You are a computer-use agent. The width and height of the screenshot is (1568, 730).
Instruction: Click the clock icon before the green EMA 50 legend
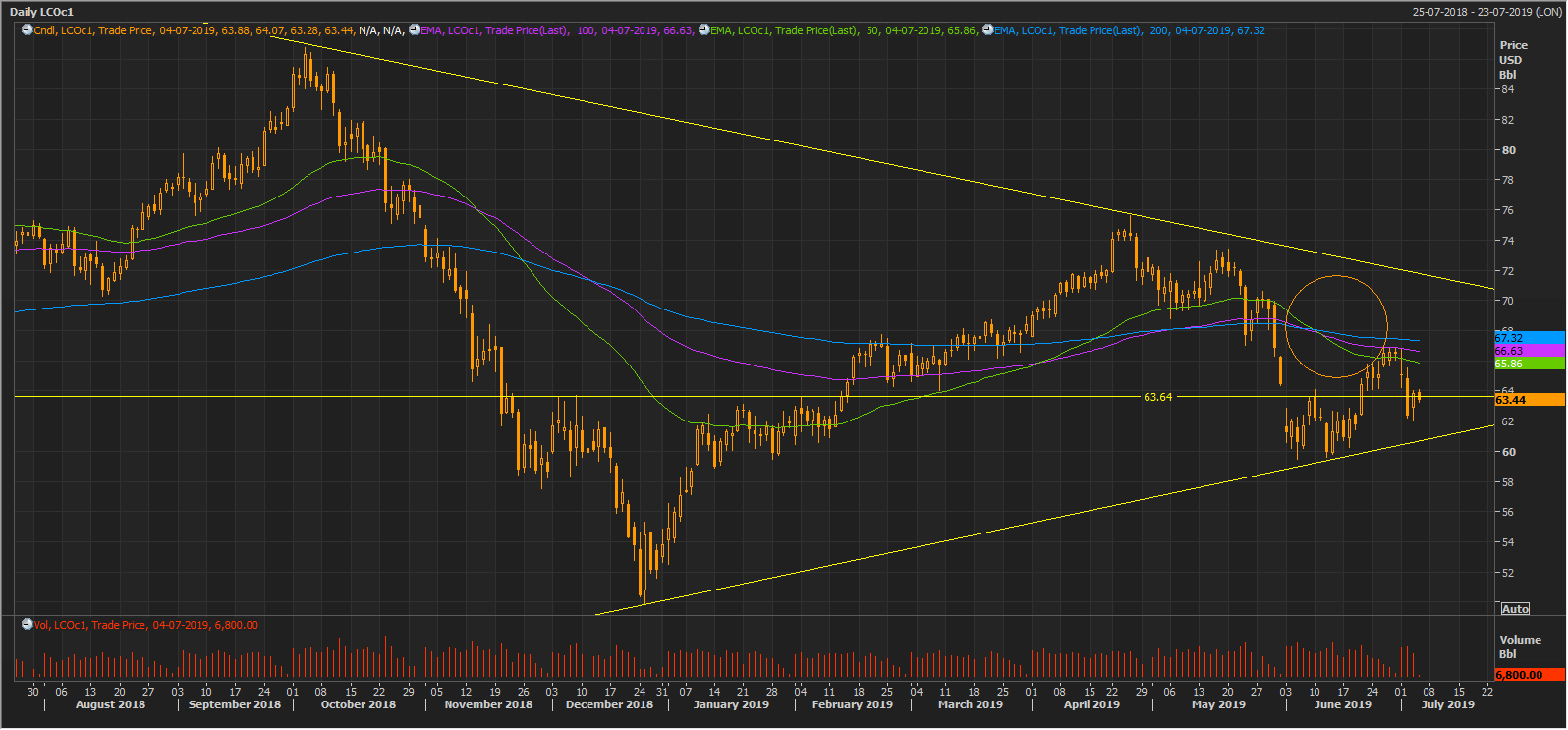click(703, 30)
